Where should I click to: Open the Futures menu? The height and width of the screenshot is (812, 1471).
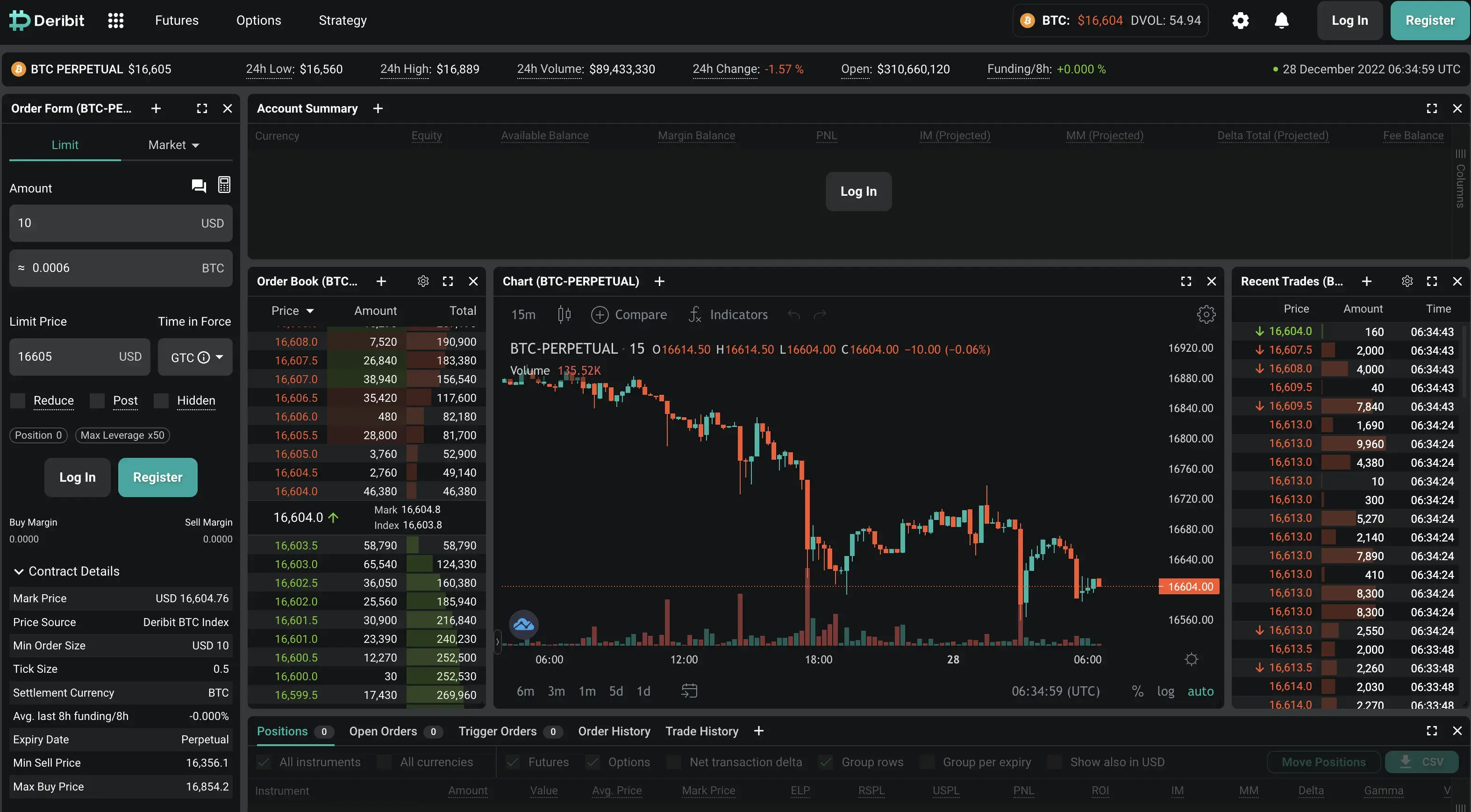tap(177, 21)
